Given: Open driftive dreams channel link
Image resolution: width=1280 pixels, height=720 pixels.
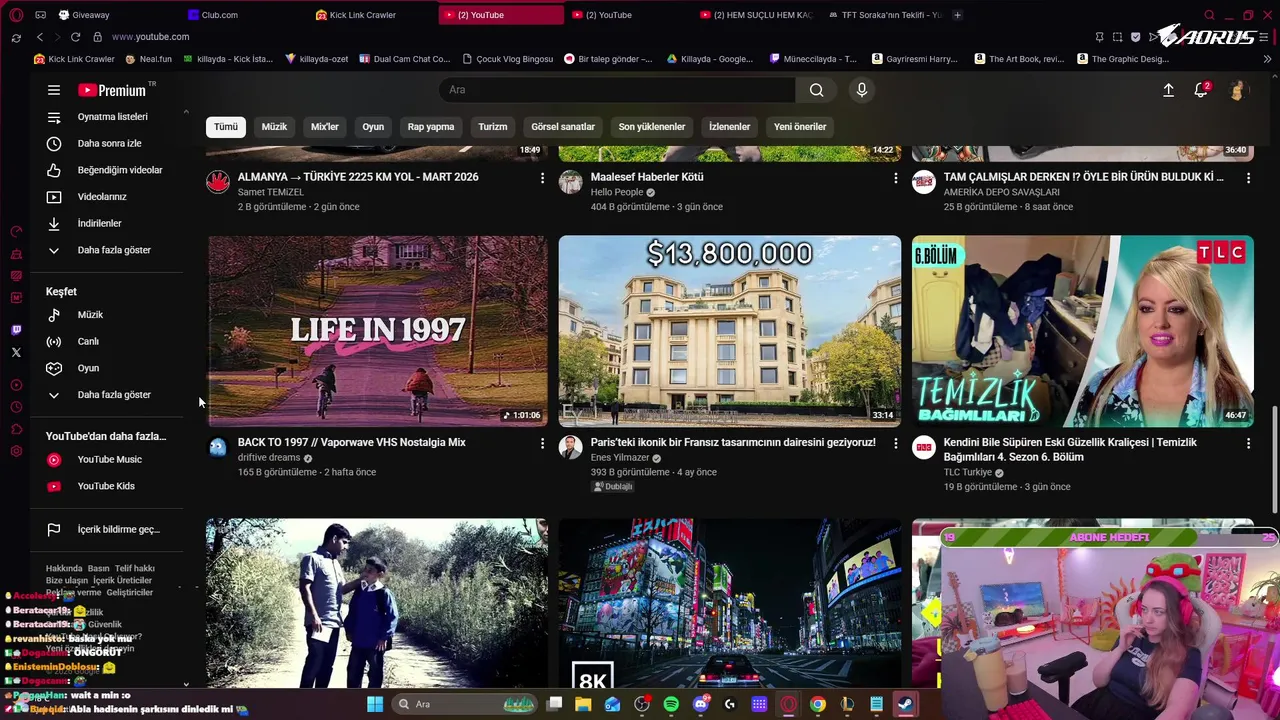Looking at the screenshot, I should pyautogui.click(x=269, y=458).
